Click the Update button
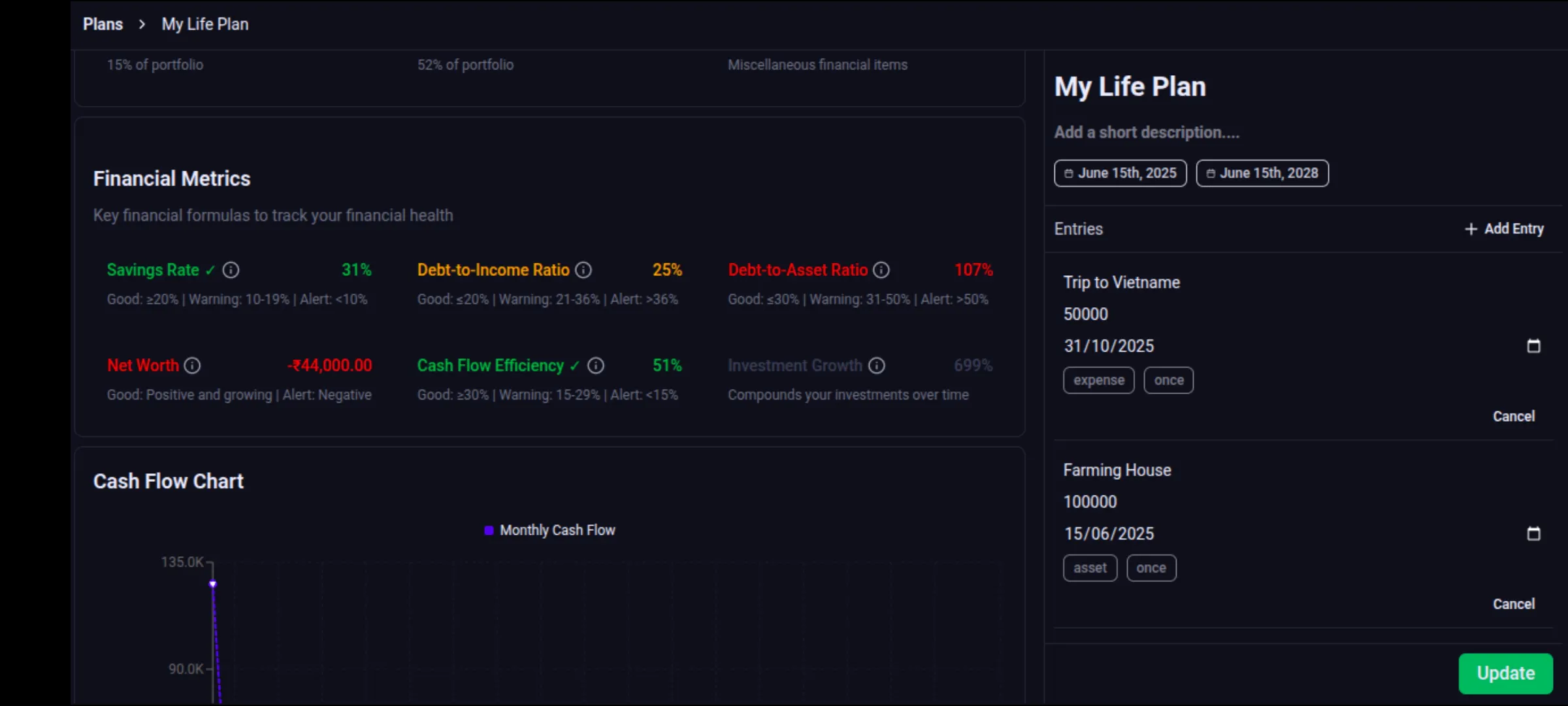Screen dimensions: 1568x706 pos(1506,673)
